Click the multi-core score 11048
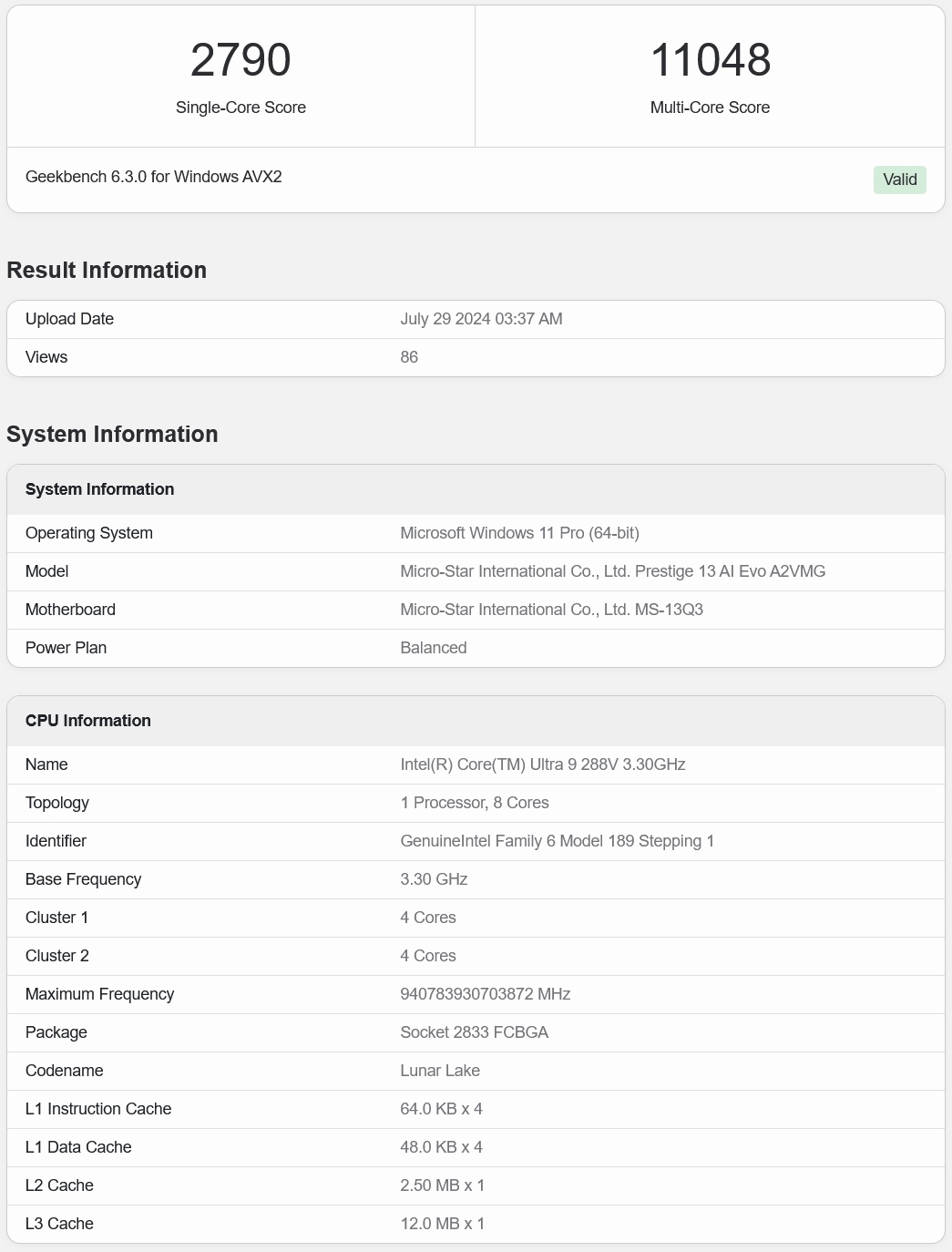952x1252 pixels. tap(710, 60)
